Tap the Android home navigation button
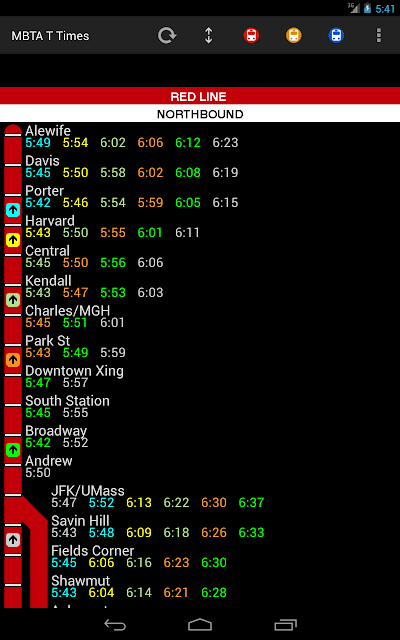The height and width of the screenshot is (640, 400). 200,624
